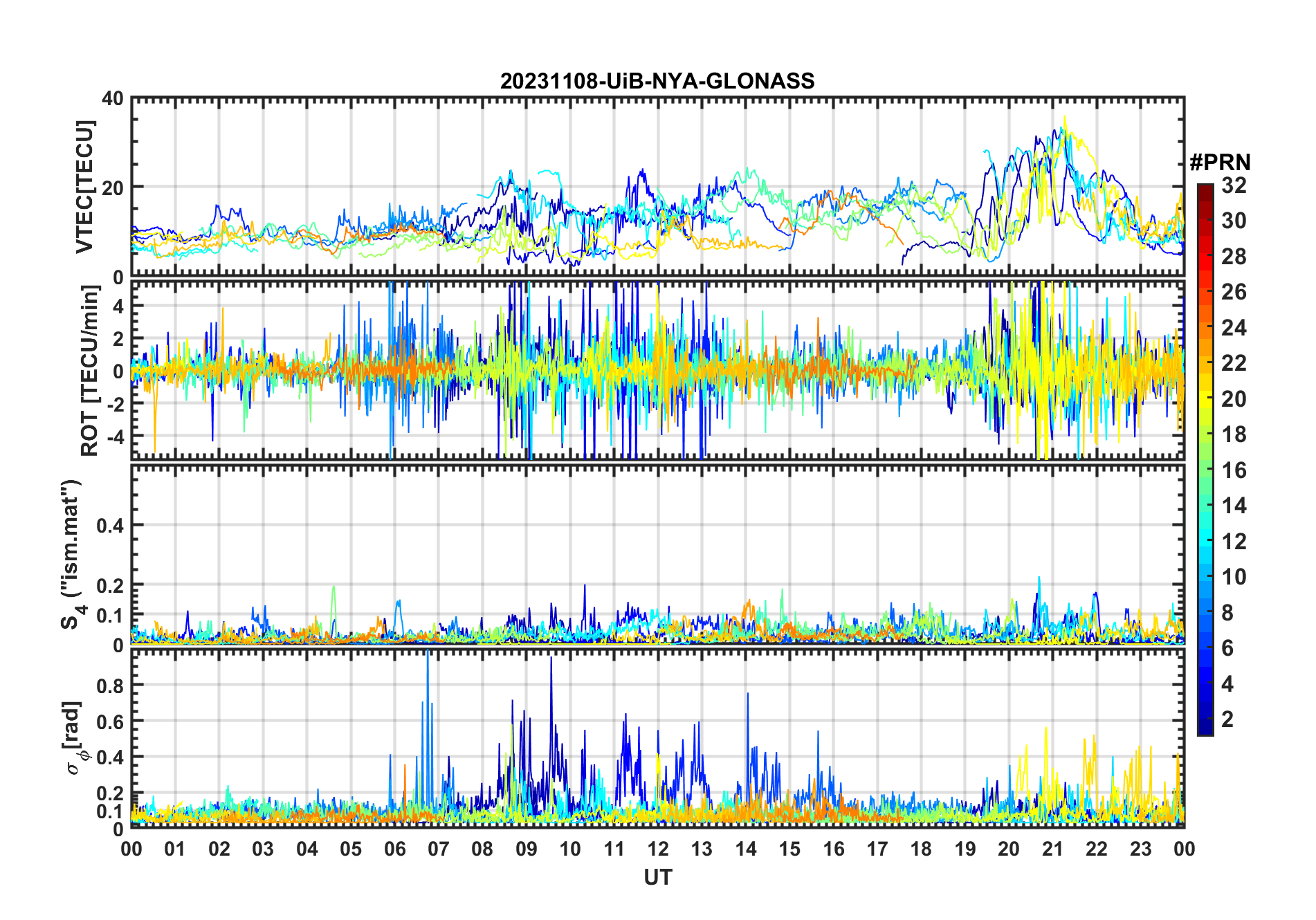The height and width of the screenshot is (920, 1316).
Task: Click the #PRN colorbar heading
Action: (x=1220, y=163)
